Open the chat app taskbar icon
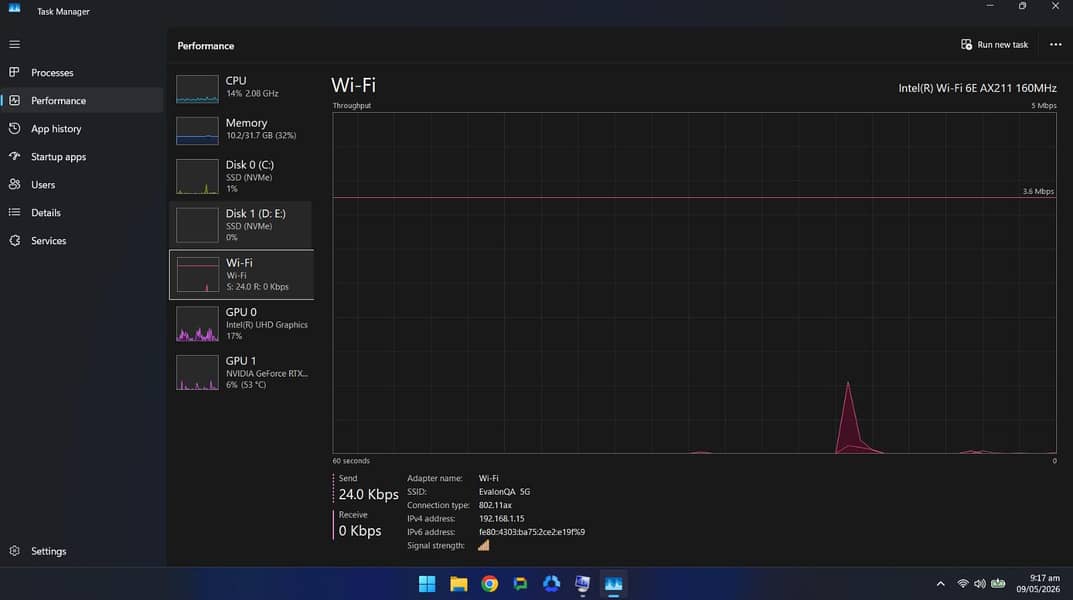 point(521,584)
